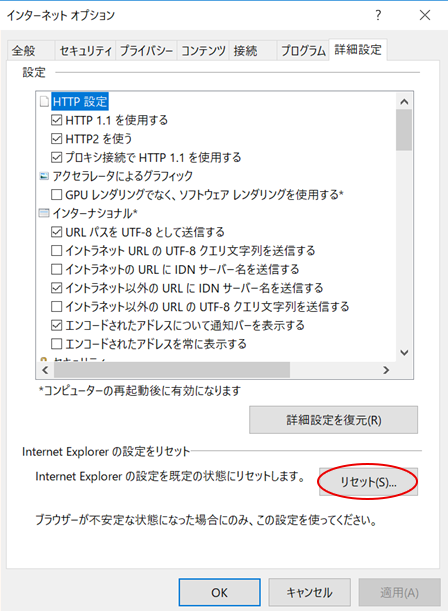Click the help question mark button
Viewport: 448px width, 611px height.
[378, 15]
